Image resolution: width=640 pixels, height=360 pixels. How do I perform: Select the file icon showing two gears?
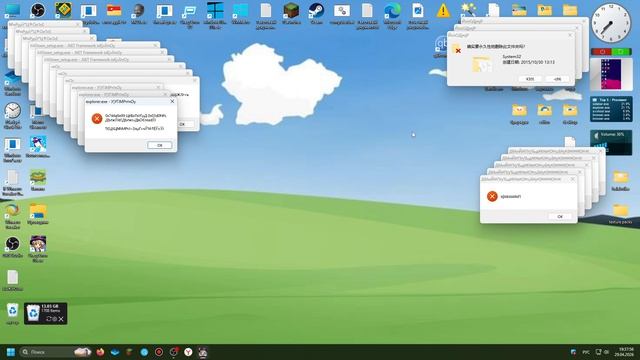click(x=342, y=10)
